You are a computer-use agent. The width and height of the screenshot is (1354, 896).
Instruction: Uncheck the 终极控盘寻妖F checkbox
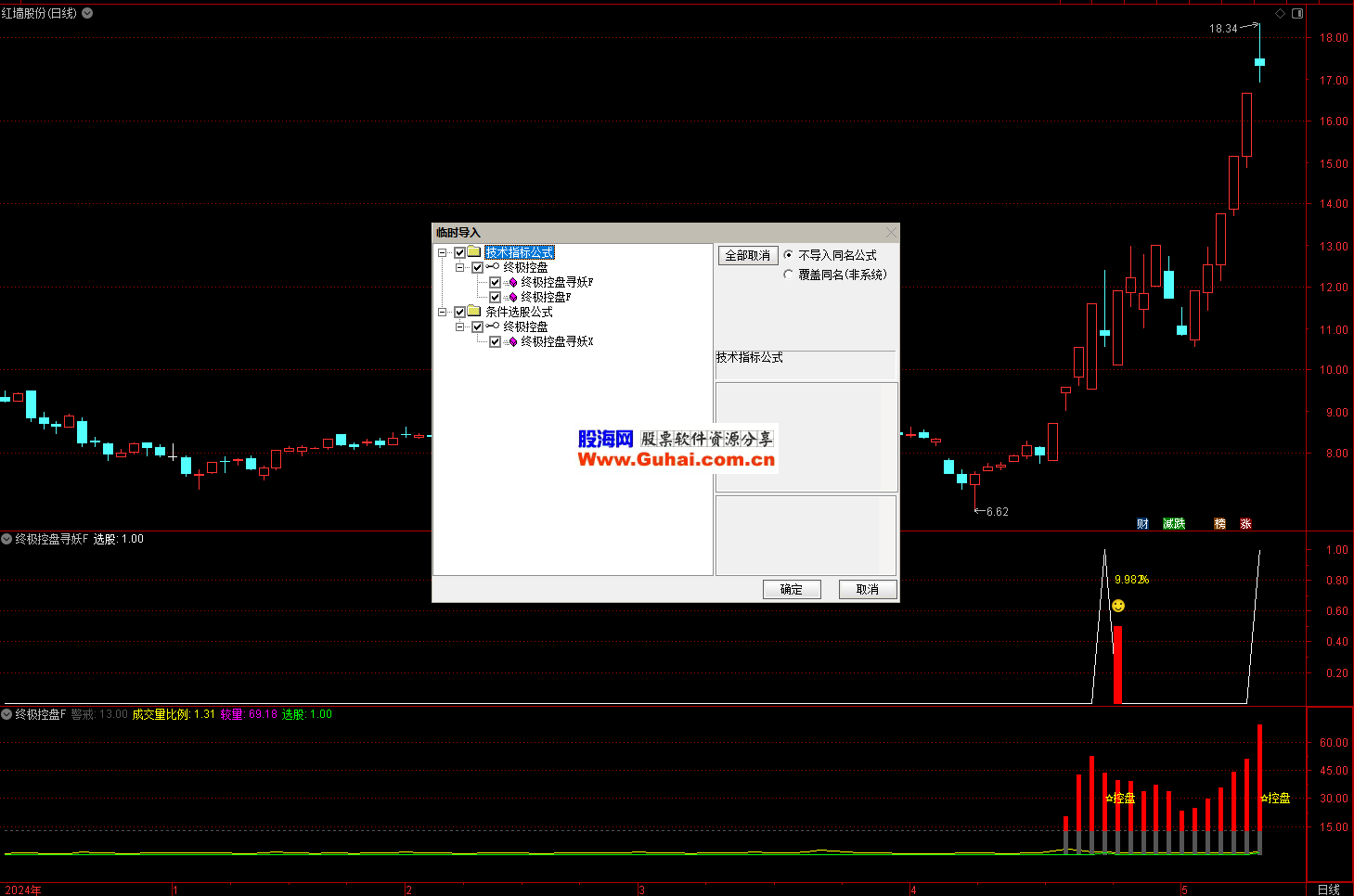tap(495, 282)
